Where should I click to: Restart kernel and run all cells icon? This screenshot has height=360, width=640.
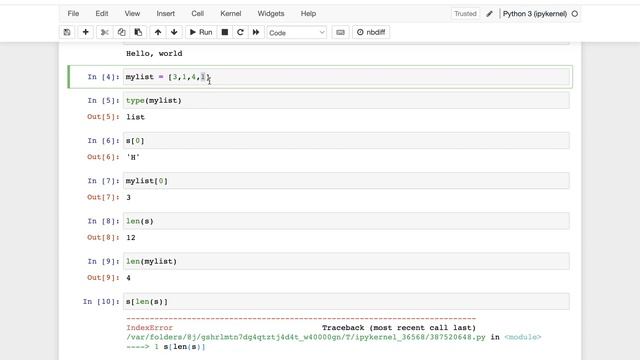256,32
